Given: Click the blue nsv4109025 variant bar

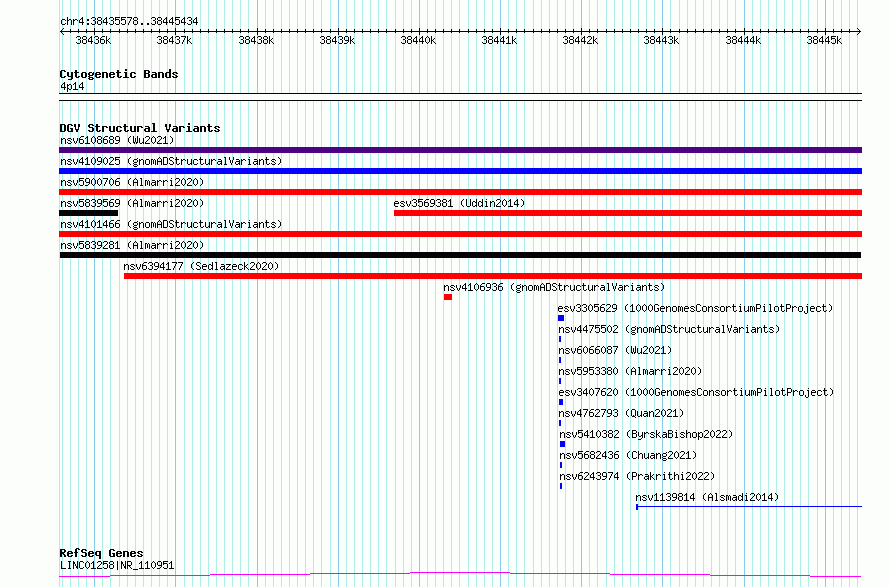Looking at the screenshot, I should click(460, 171).
